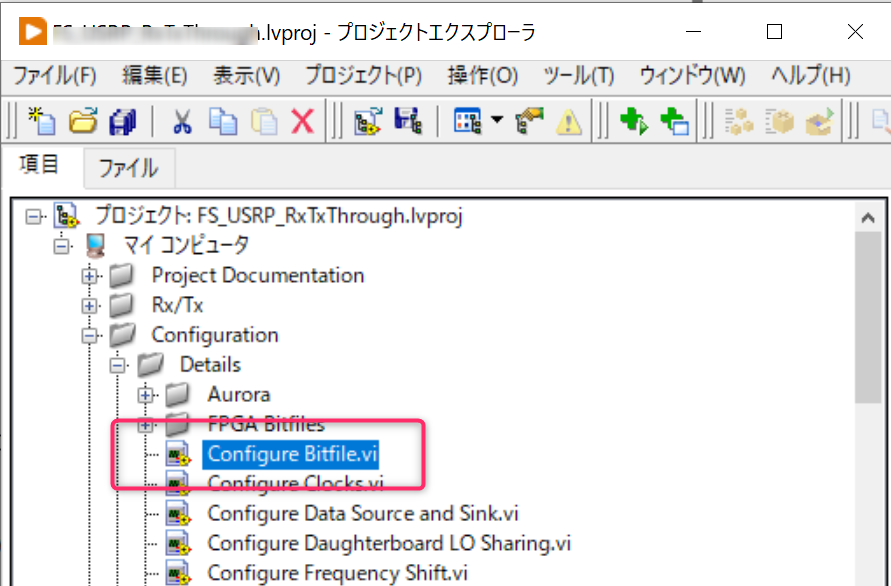Collapse the project root node
The image size is (891, 586).
pos(34,217)
